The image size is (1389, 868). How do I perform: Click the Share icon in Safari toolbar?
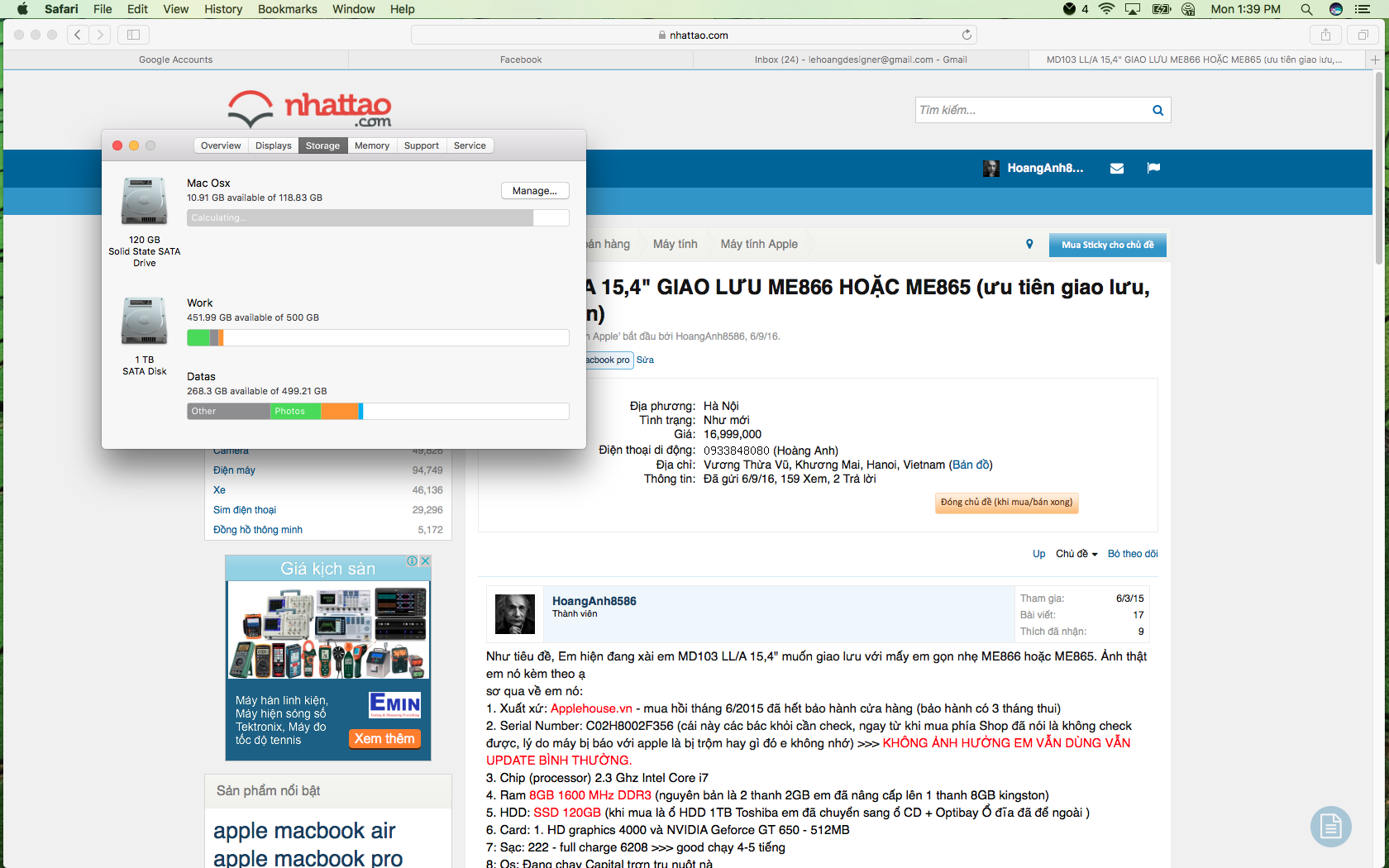[1325, 35]
